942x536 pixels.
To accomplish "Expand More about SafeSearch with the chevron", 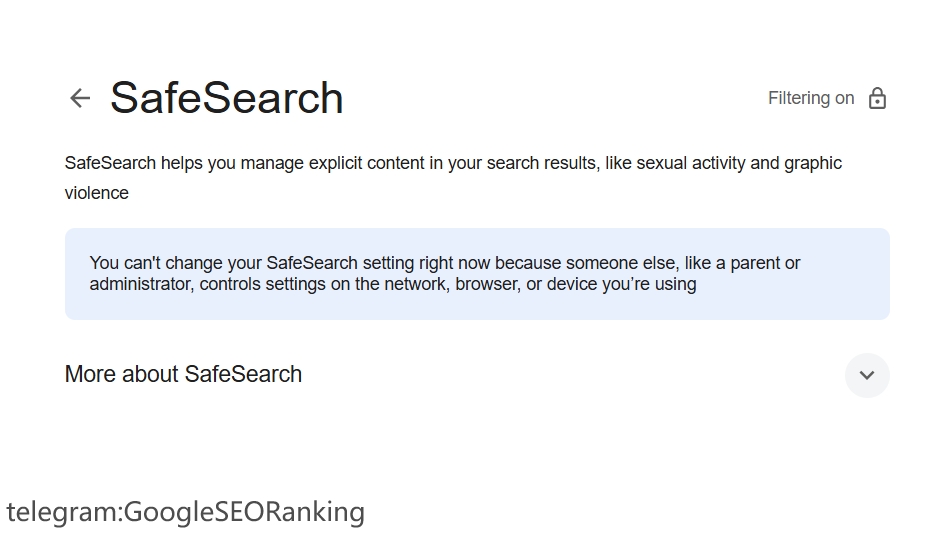I will 866,375.
